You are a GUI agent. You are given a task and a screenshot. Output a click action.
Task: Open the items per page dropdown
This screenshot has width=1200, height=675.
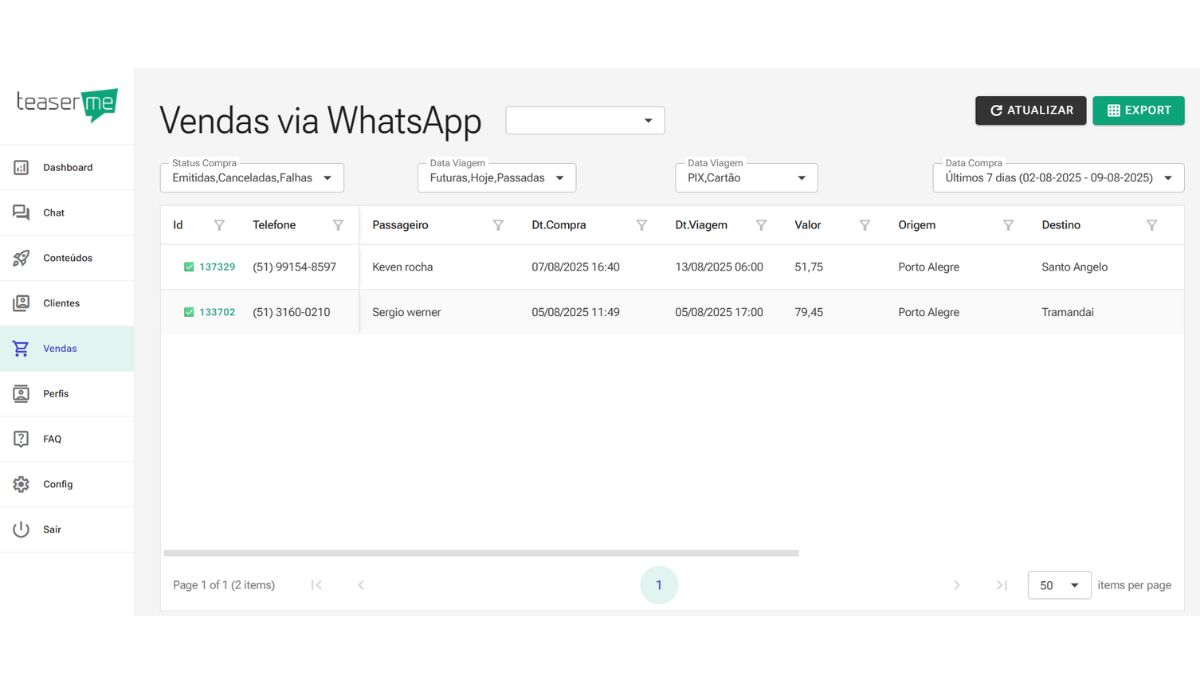click(x=1060, y=585)
